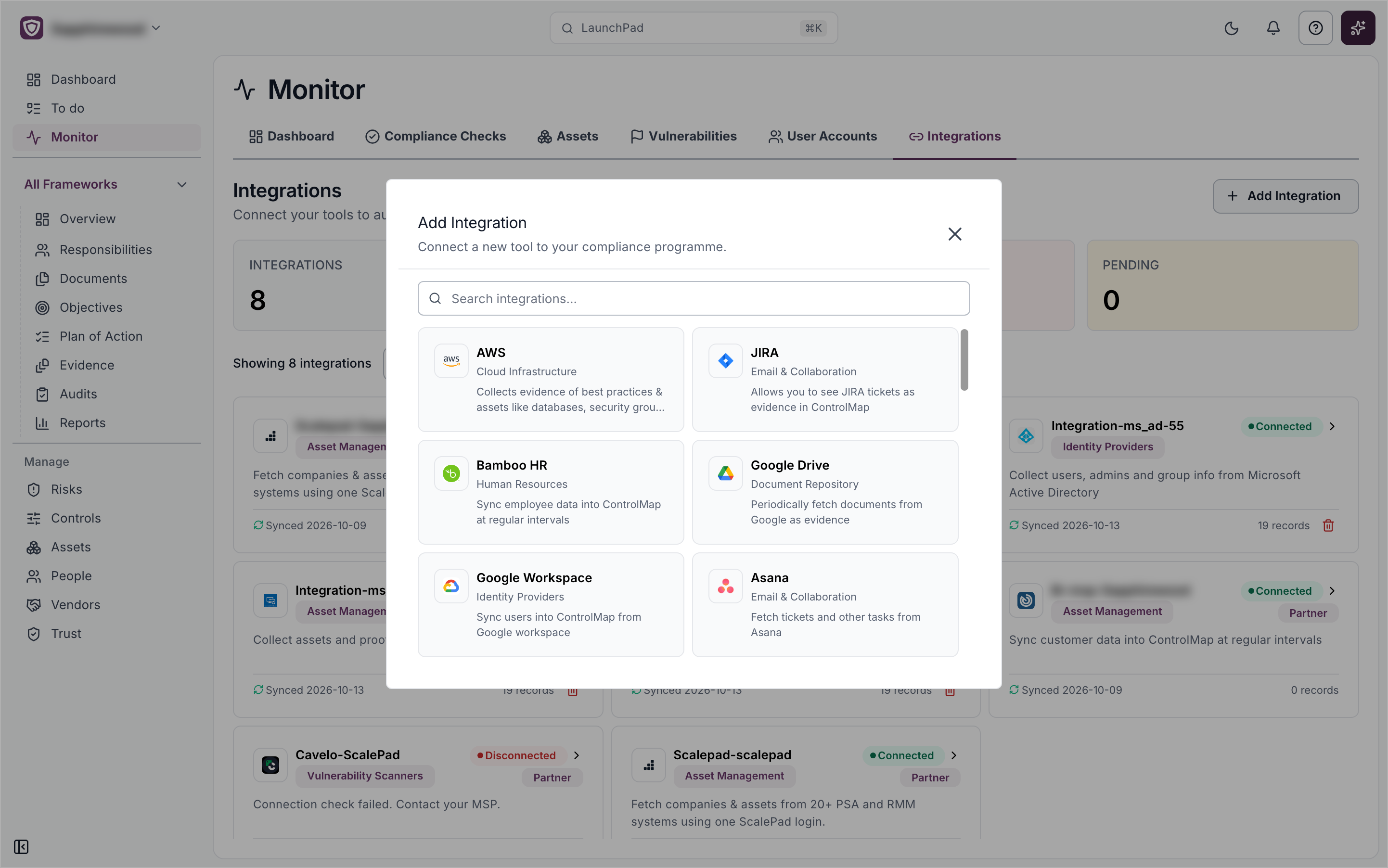Open the To do sidebar item
The width and height of the screenshot is (1388, 868).
[x=107, y=108]
